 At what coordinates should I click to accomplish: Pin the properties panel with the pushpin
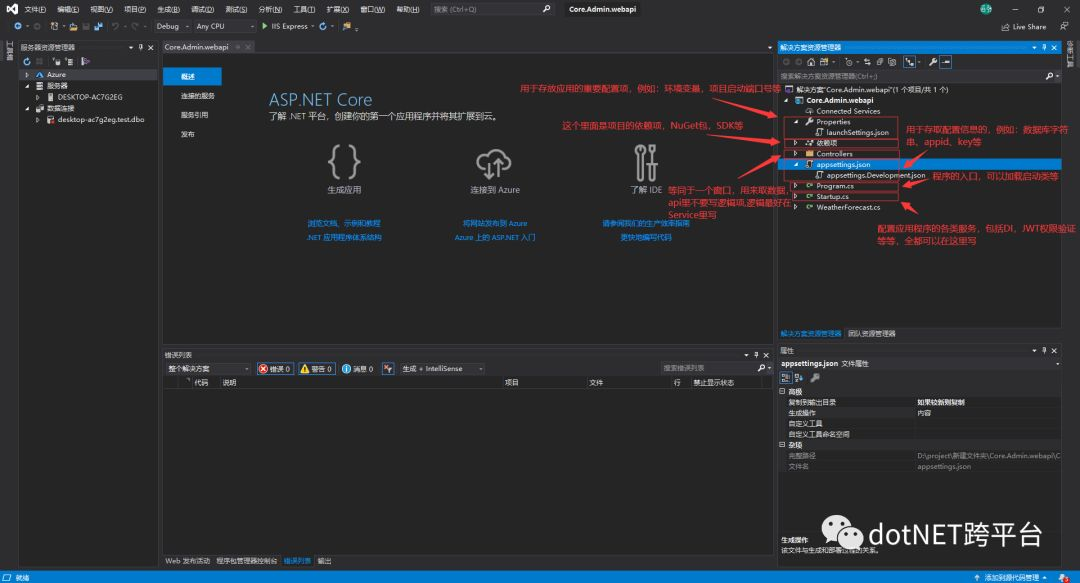[x=1044, y=351]
